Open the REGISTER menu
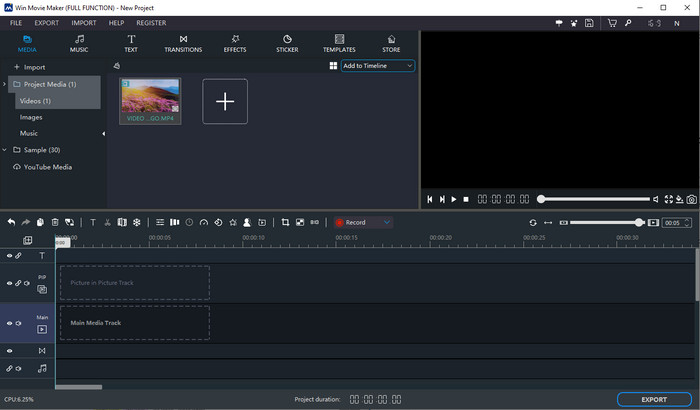 coord(151,23)
